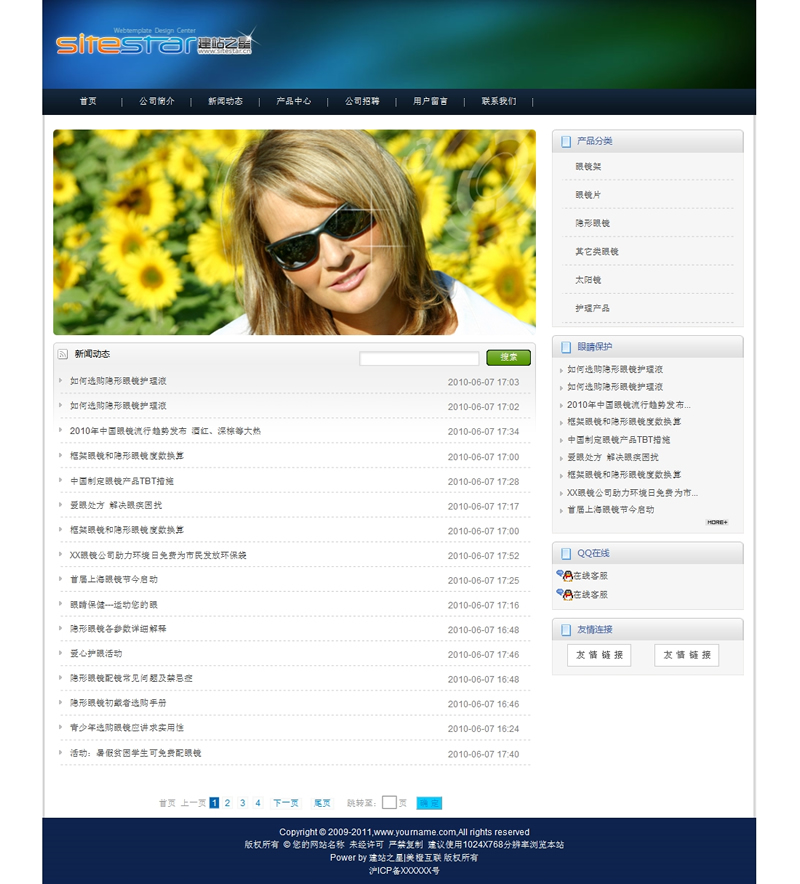Viewport: 800px width, 884px height.
Task: Click the sunflower banner image with woman
Action: 294,232
